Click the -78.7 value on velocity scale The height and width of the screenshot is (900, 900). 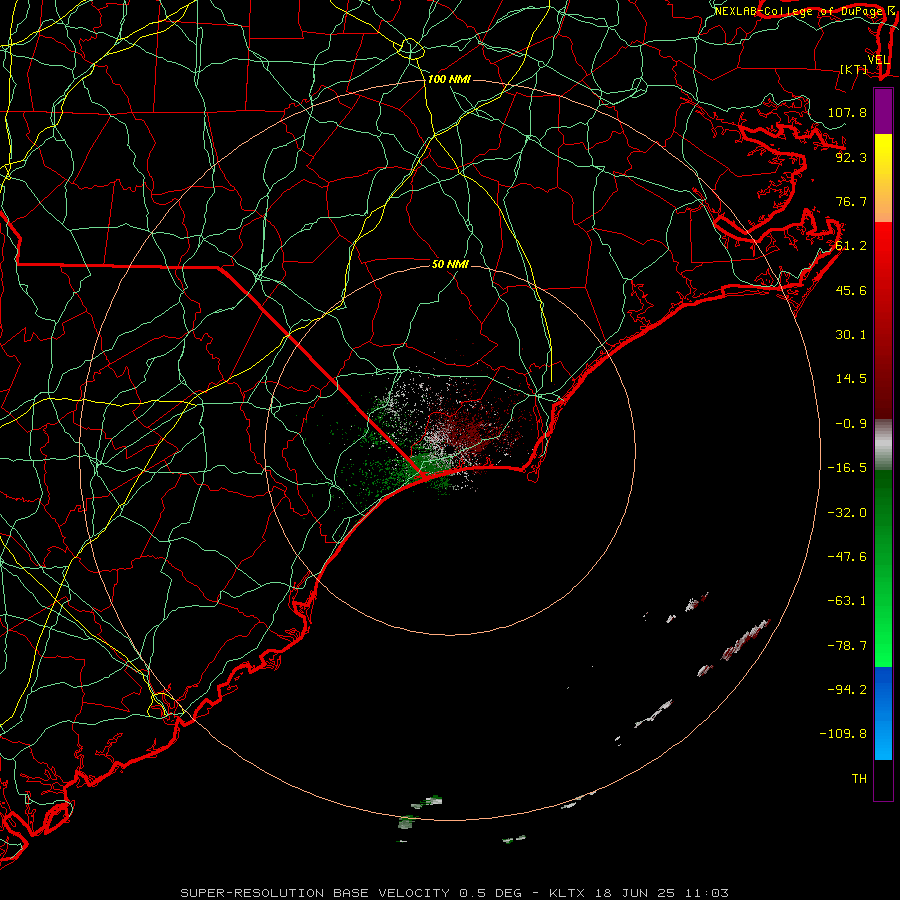pos(847,646)
